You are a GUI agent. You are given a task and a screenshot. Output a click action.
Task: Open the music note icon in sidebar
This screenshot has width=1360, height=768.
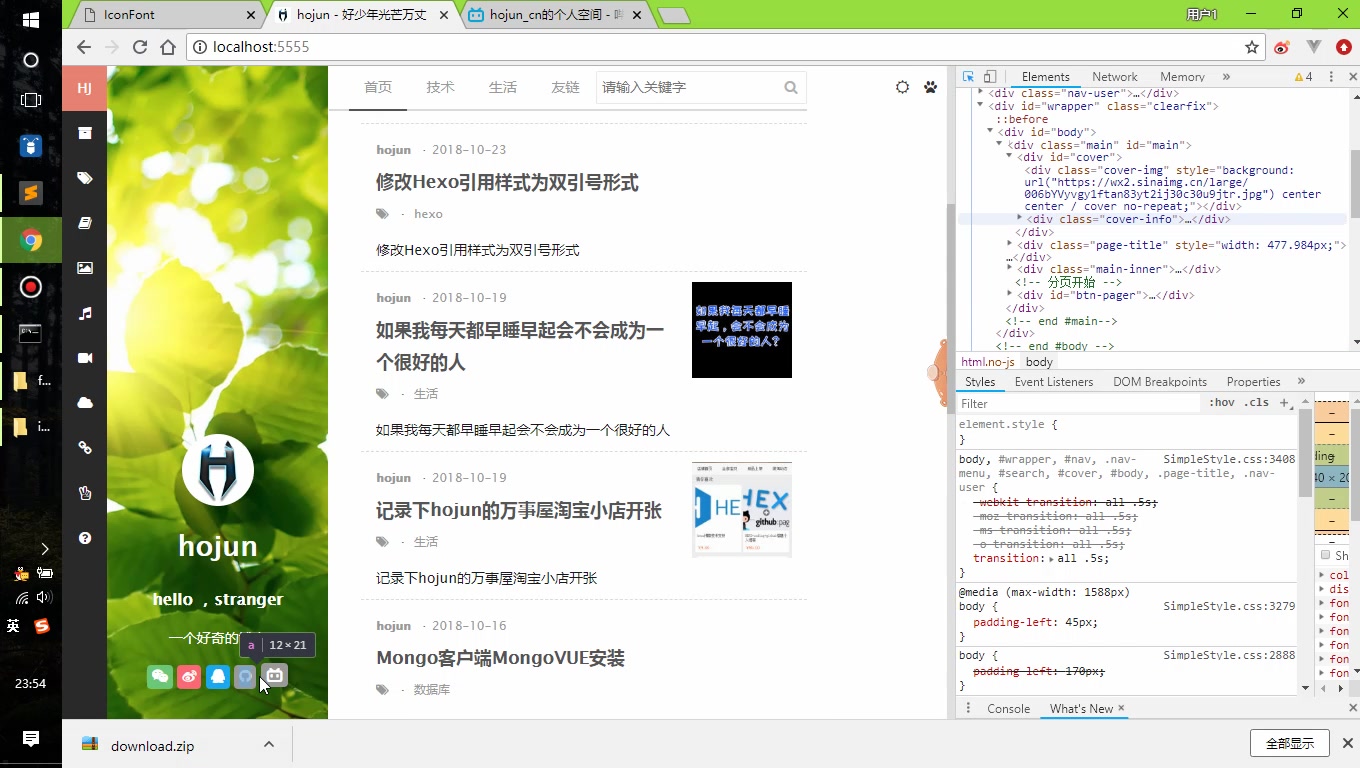click(85, 313)
